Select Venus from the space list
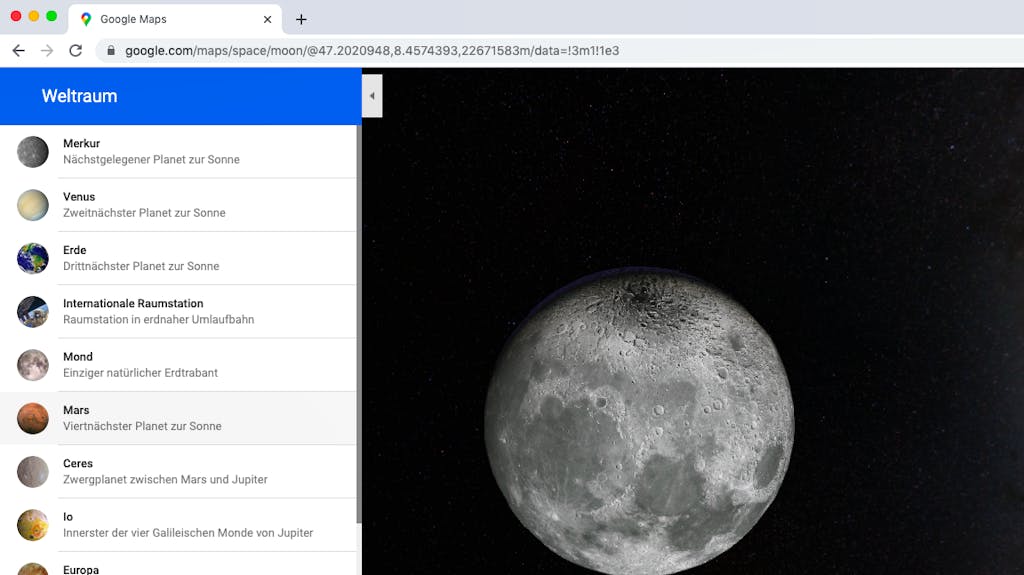The image size is (1024, 575). 178,205
